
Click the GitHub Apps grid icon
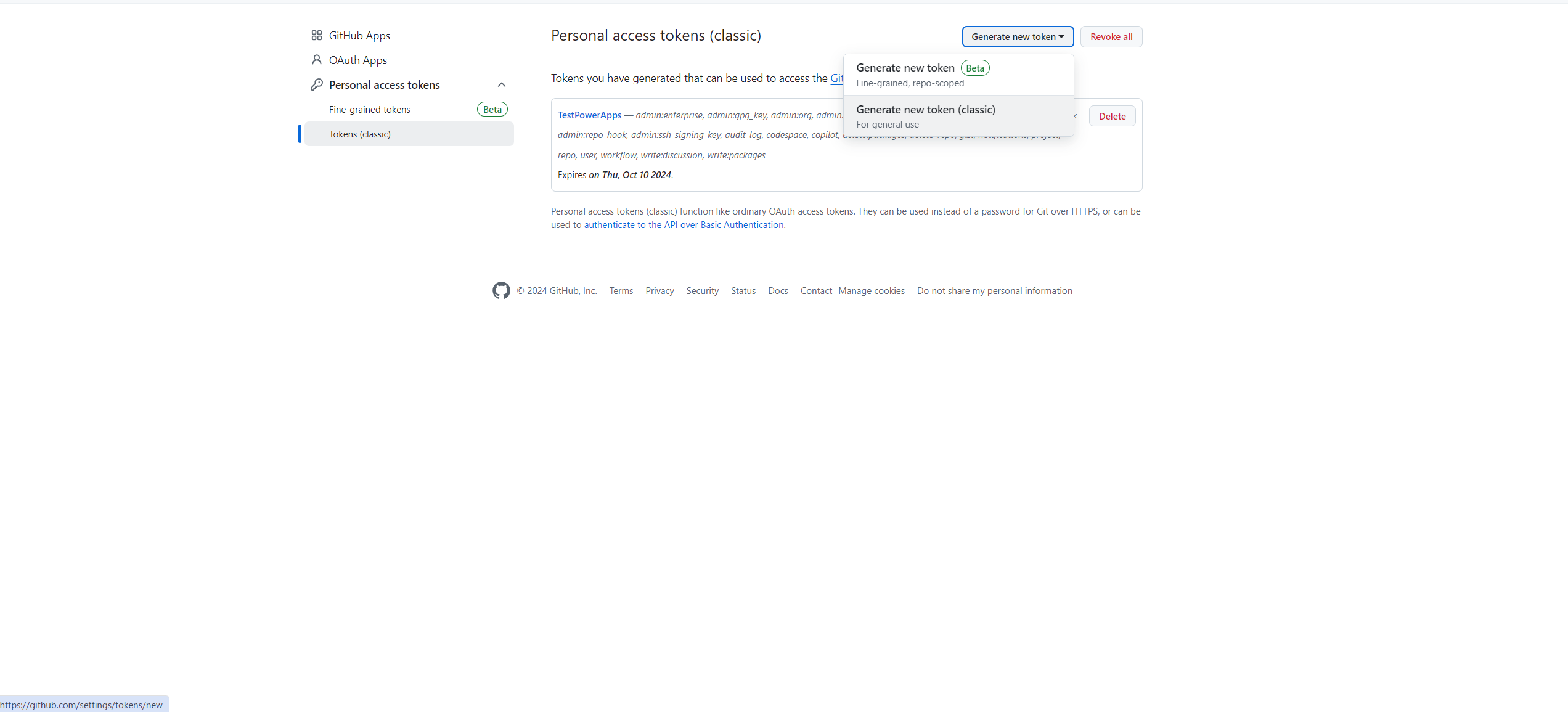[317, 35]
